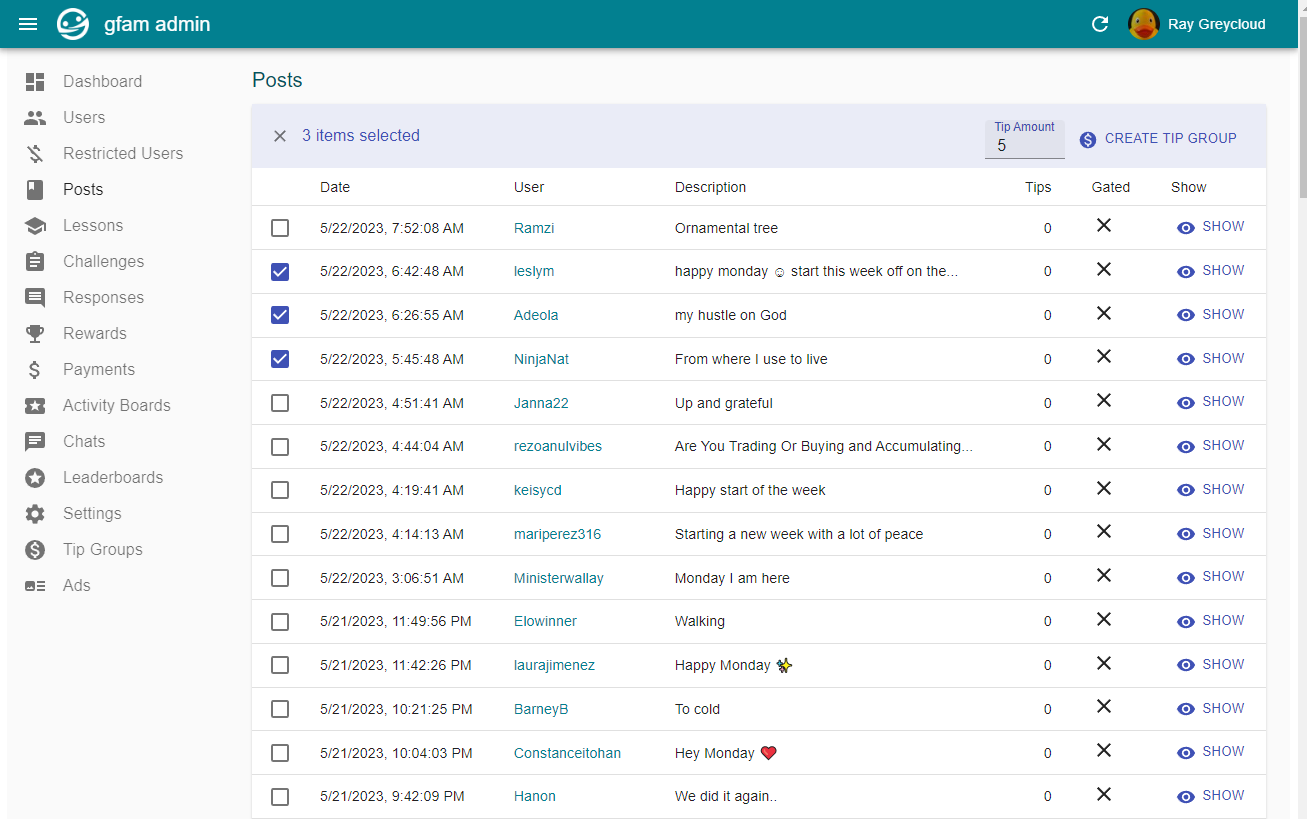1307x819 pixels.
Task: Click SHOW for the leslym post
Action: [x=1210, y=271]
